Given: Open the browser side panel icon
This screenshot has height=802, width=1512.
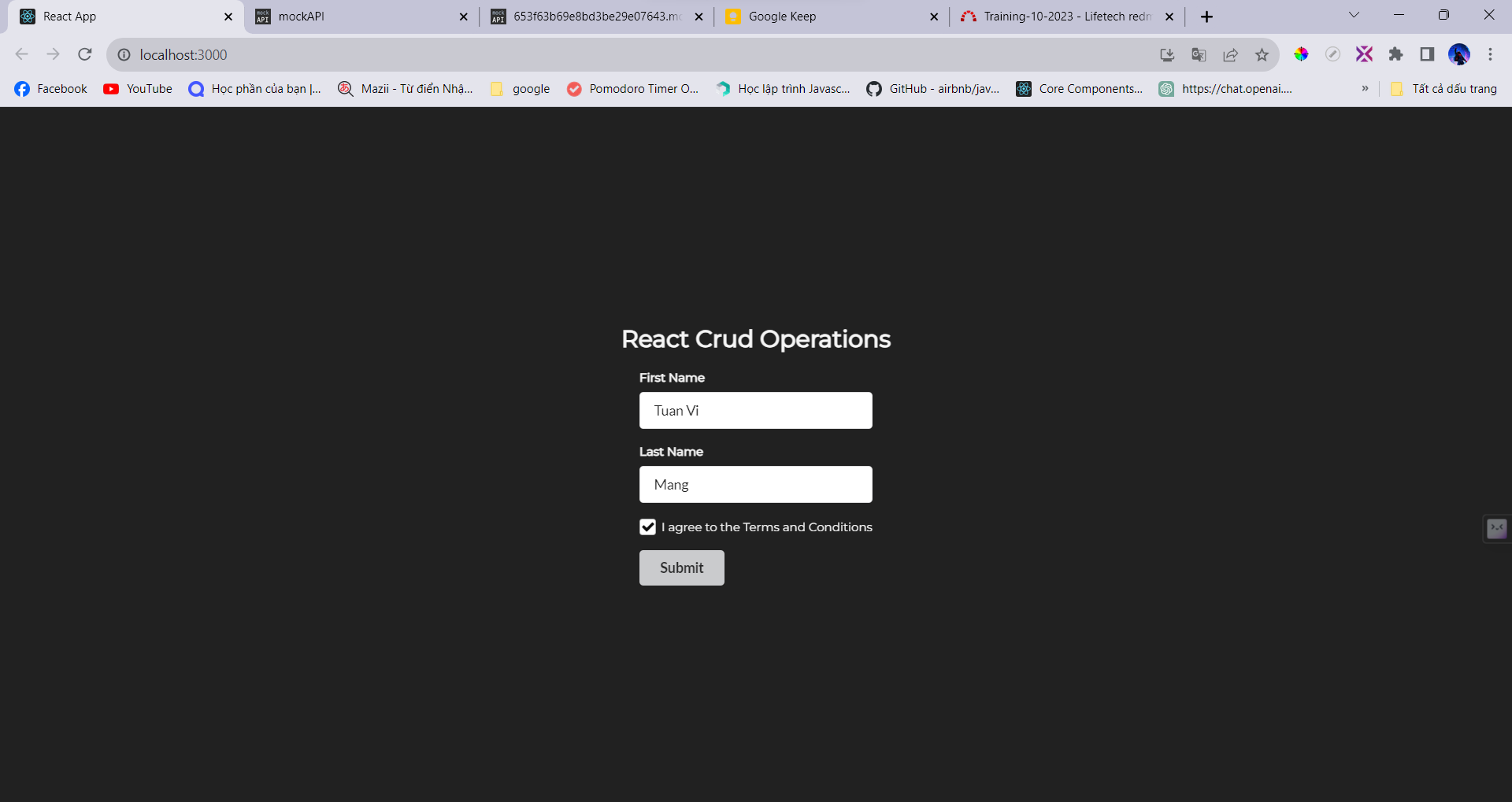Looking at the screenshot, I should (1427, 54).
